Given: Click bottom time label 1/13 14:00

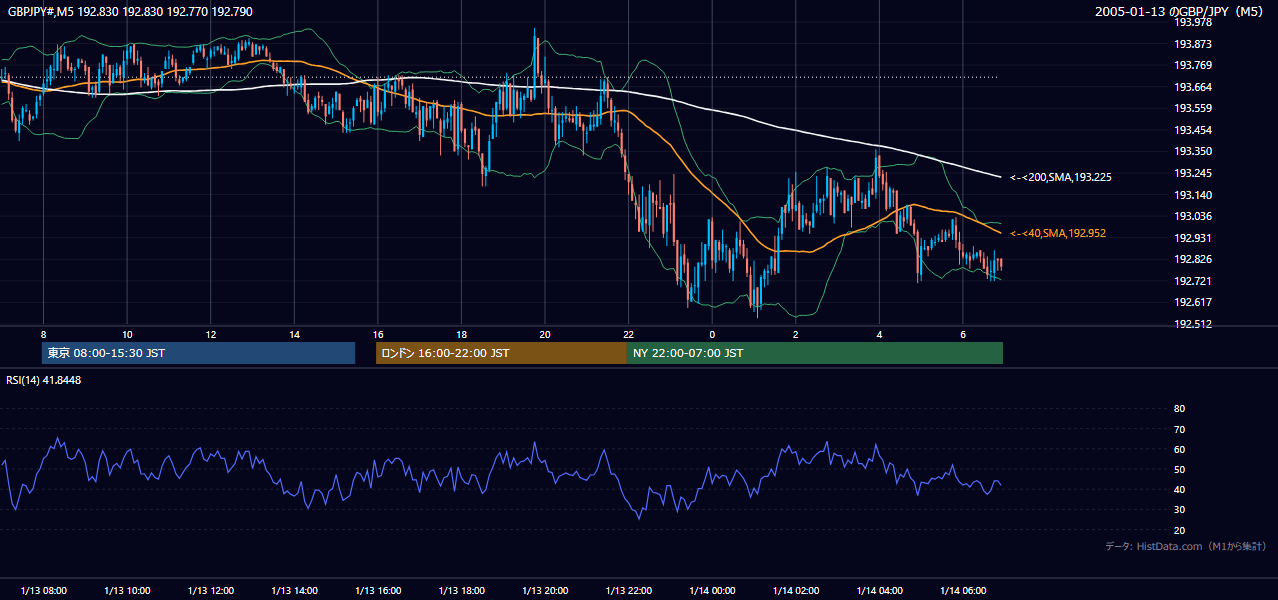Looking at the screenshot, I should coord(294,591).
